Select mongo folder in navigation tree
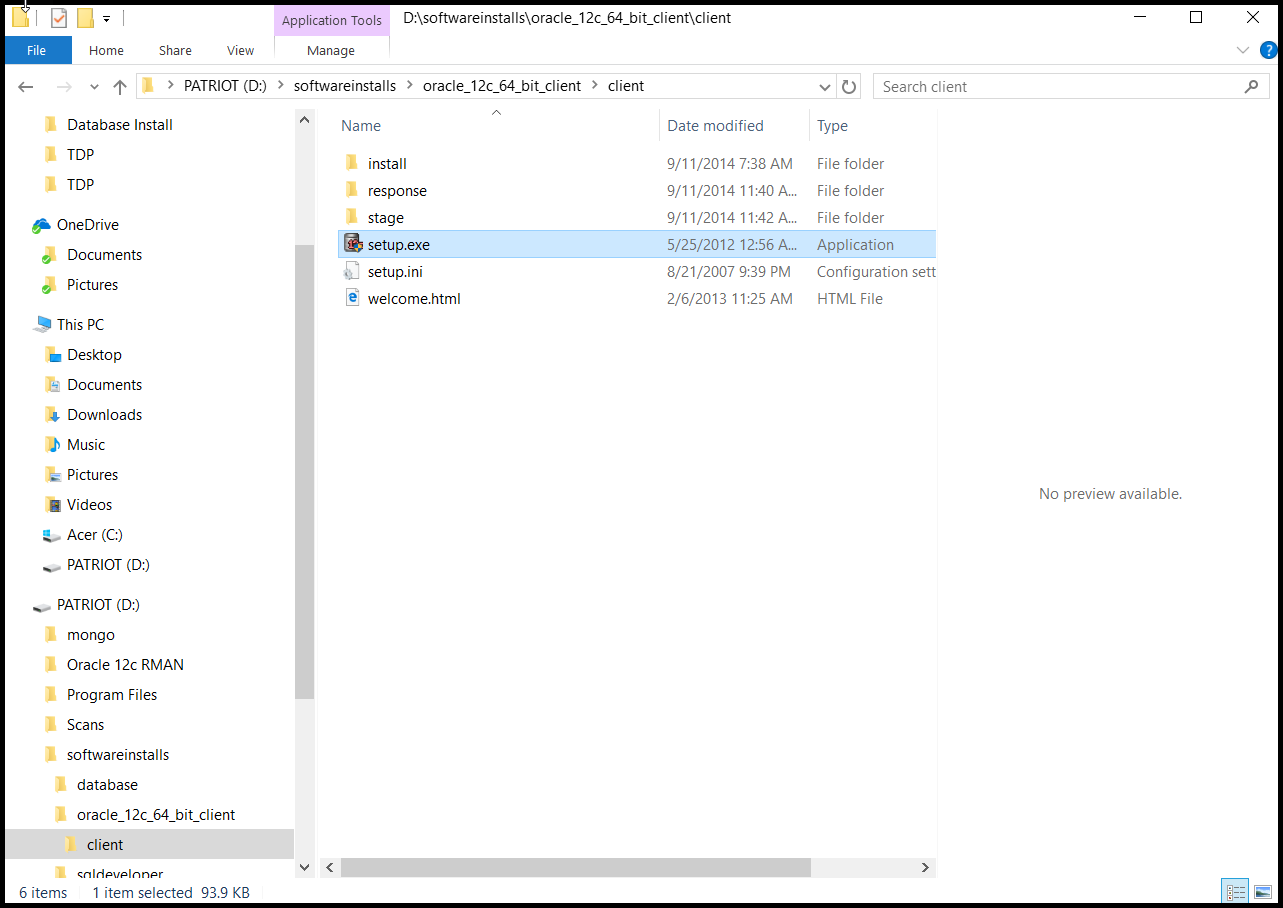 click(90, 635)
